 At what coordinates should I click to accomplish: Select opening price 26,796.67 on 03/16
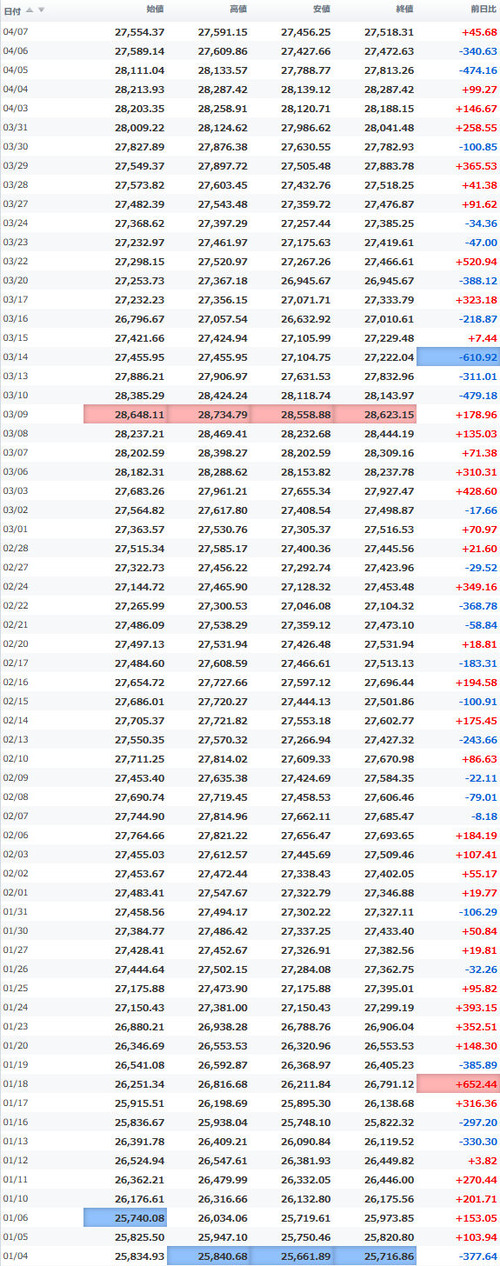140,317
